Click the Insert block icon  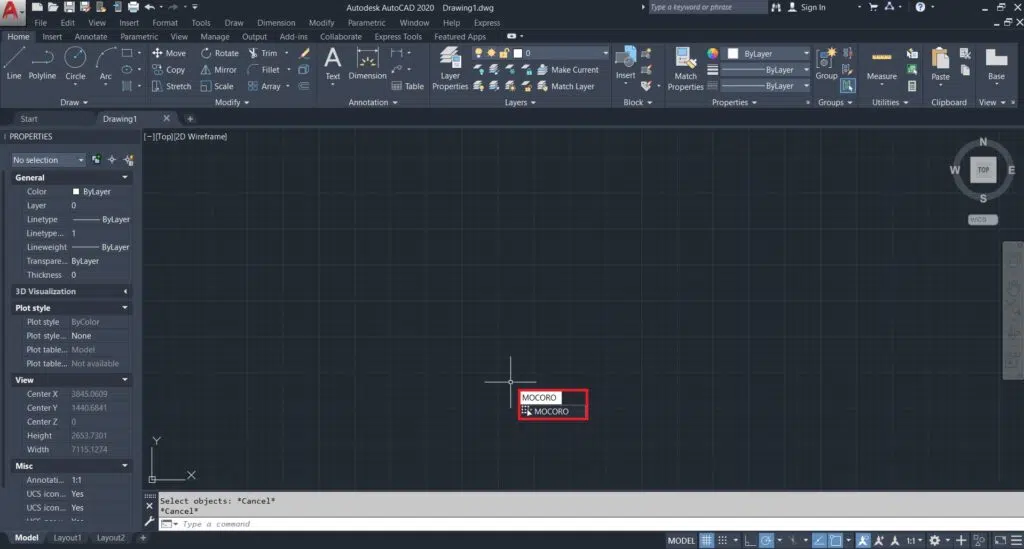click(625, 62)
